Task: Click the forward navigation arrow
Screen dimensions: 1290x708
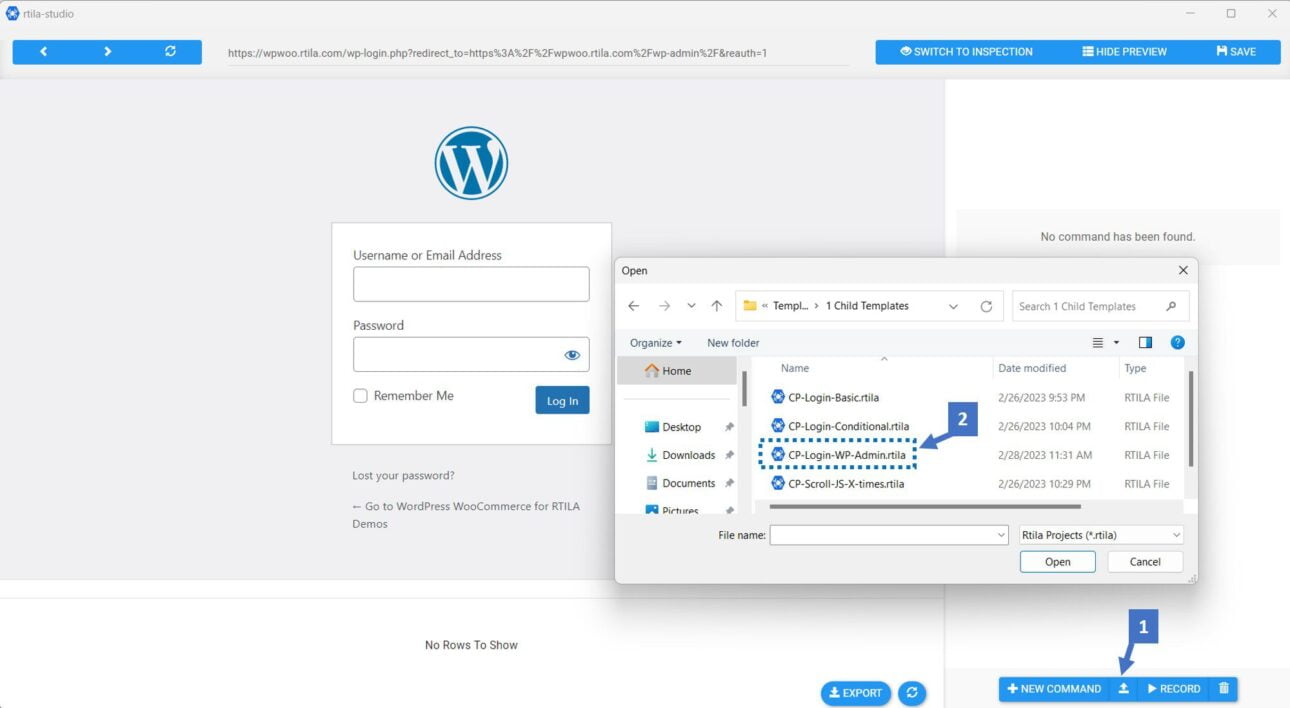Action: click(x=106, y=51)
